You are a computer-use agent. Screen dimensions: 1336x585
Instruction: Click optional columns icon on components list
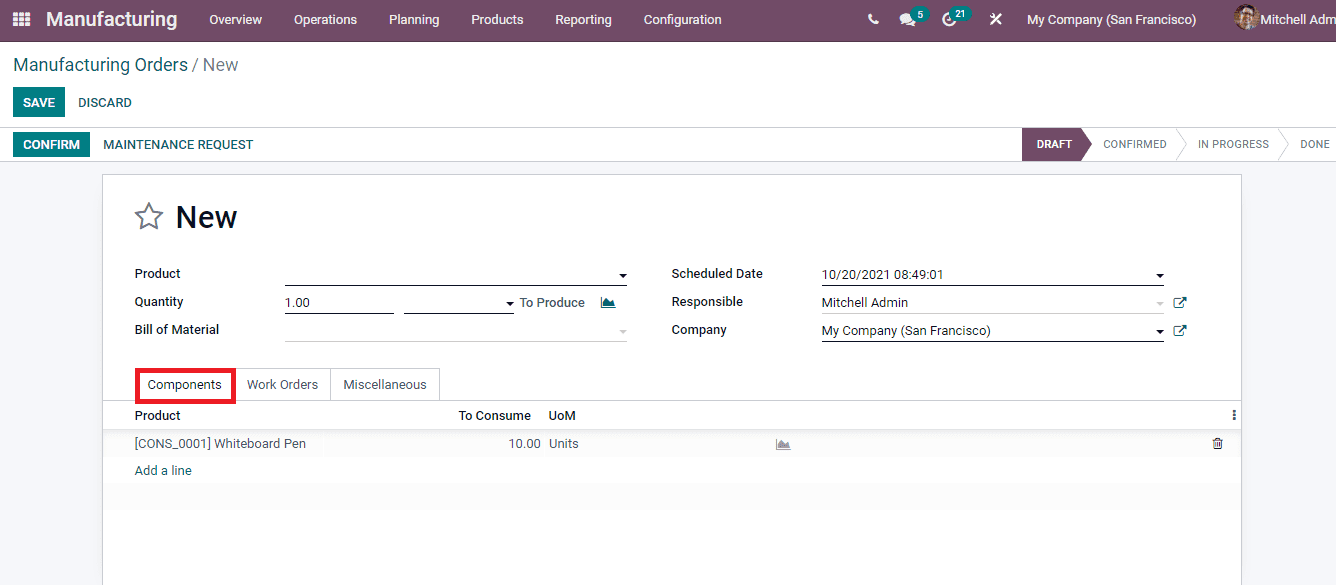tap(1233, 414)
